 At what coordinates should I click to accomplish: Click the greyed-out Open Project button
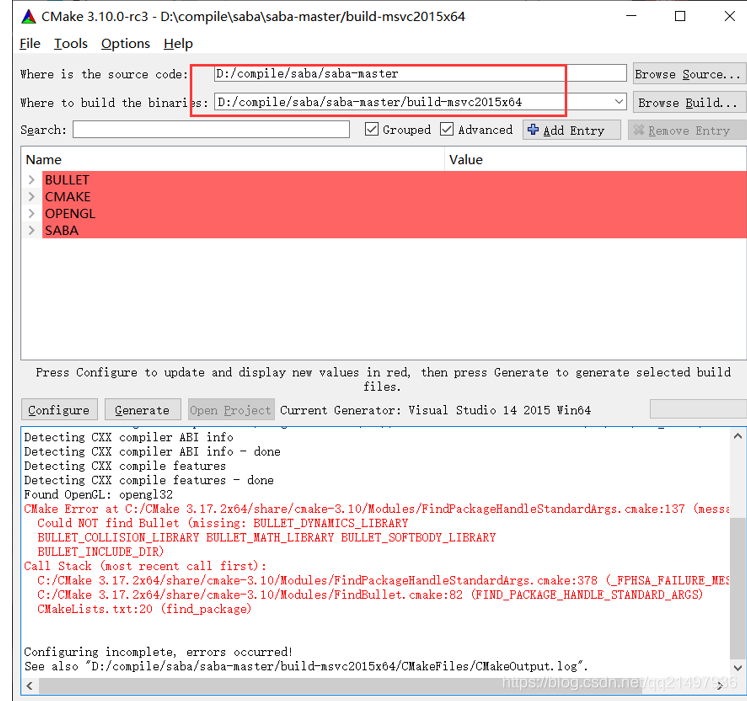(x=231, y=410)
